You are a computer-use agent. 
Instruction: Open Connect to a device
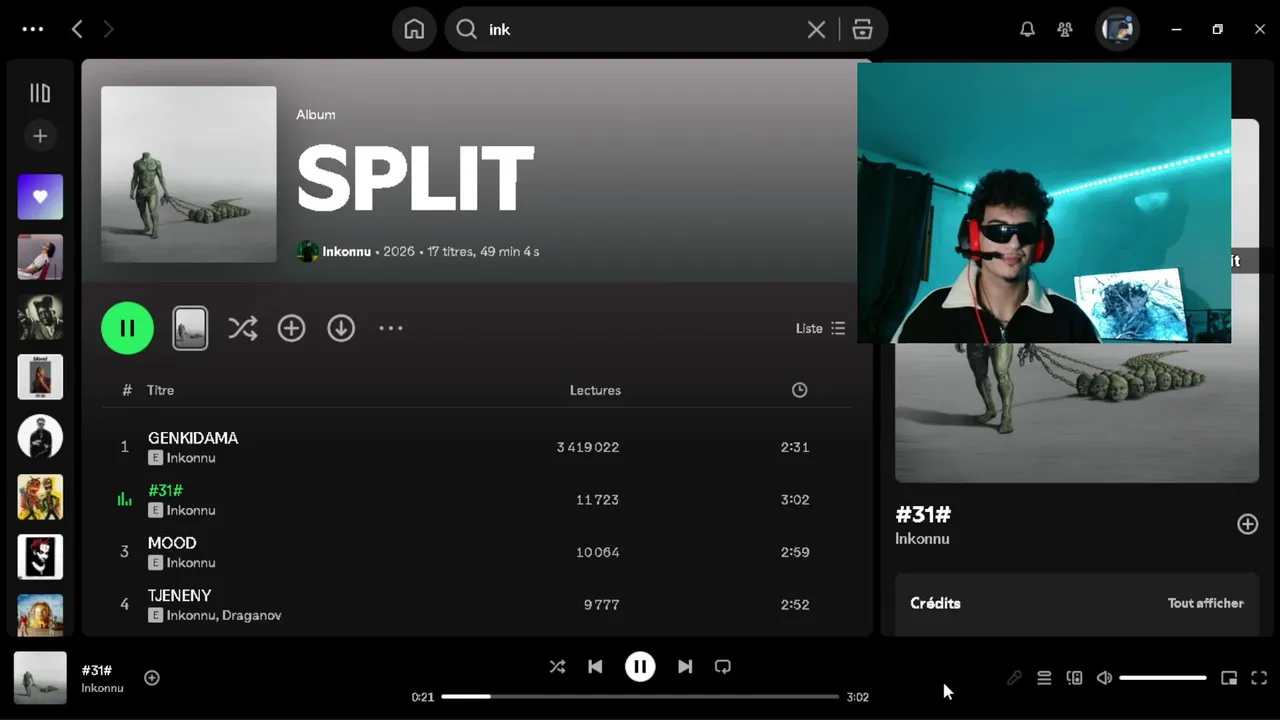1074,678
